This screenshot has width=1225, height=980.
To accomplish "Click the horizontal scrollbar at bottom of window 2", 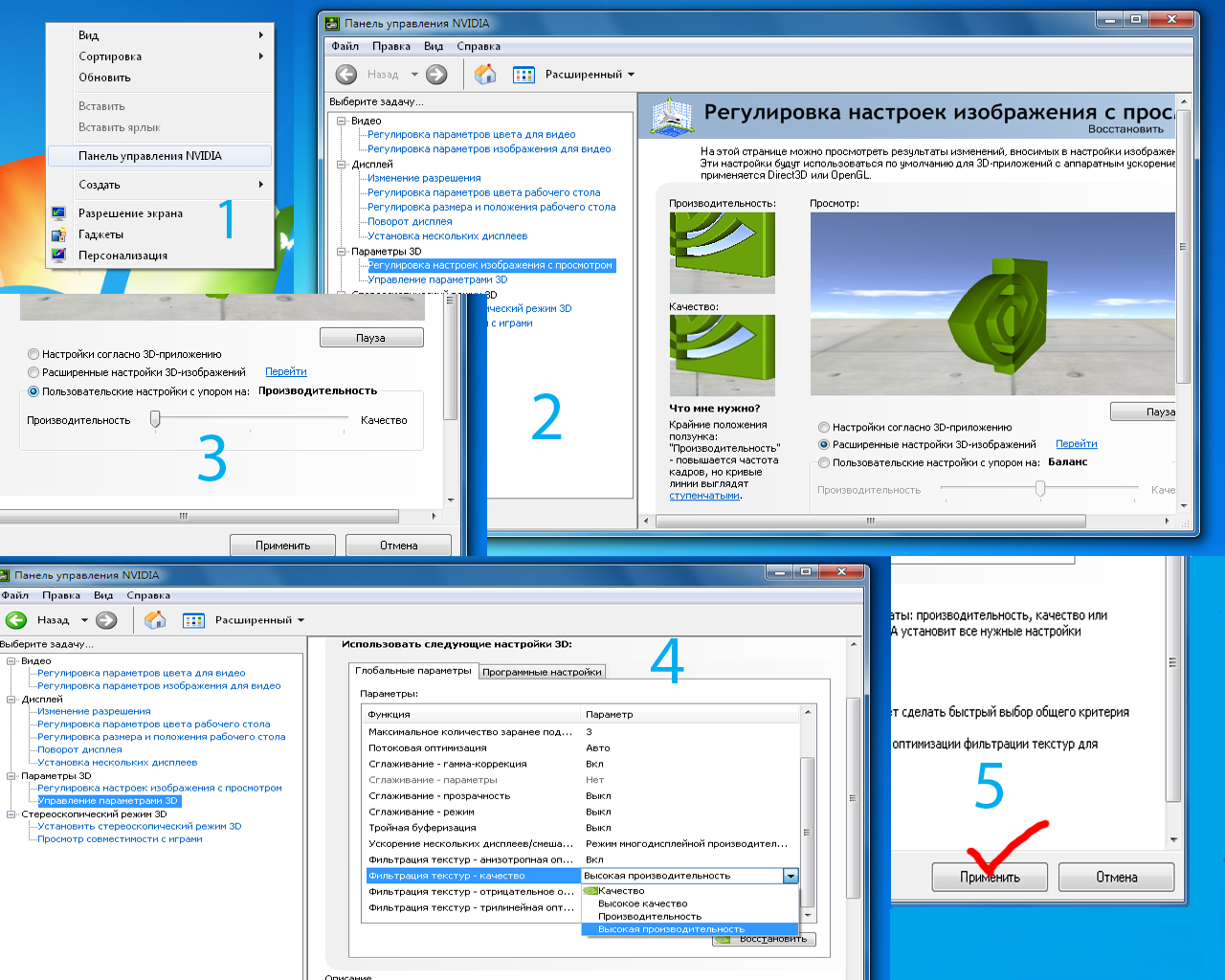I will [870, 522].
